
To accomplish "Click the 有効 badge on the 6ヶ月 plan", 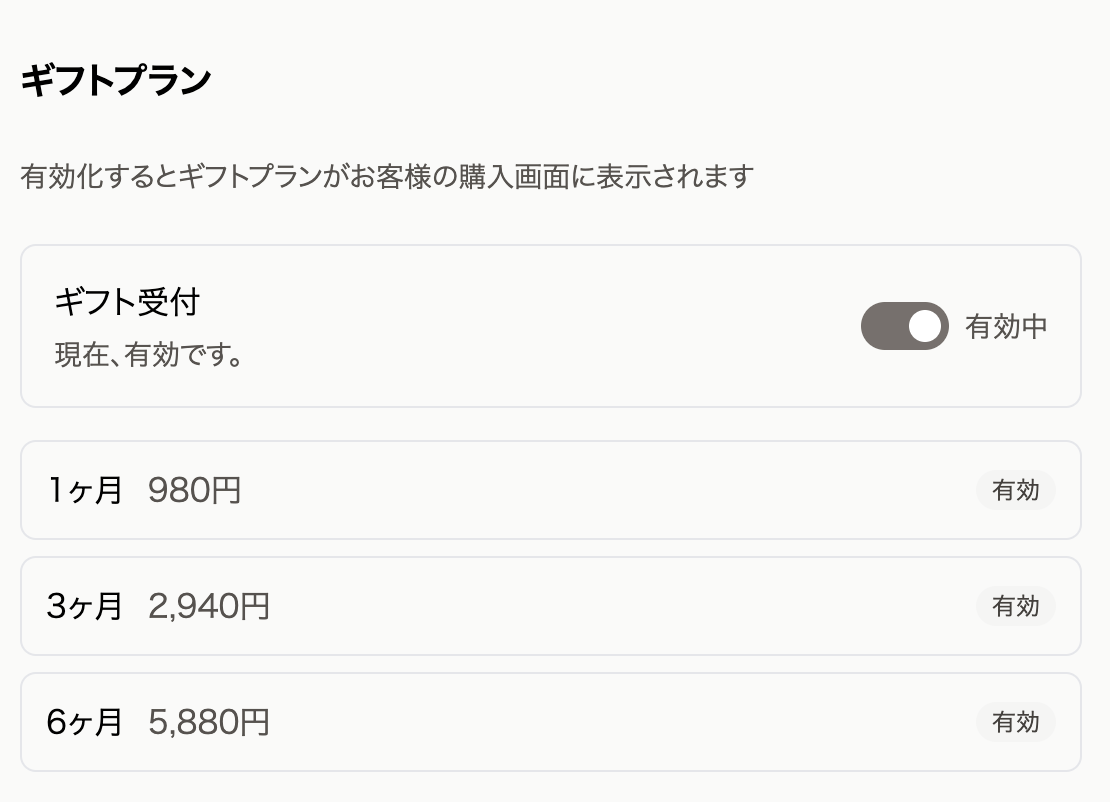I will (1015, 722).
